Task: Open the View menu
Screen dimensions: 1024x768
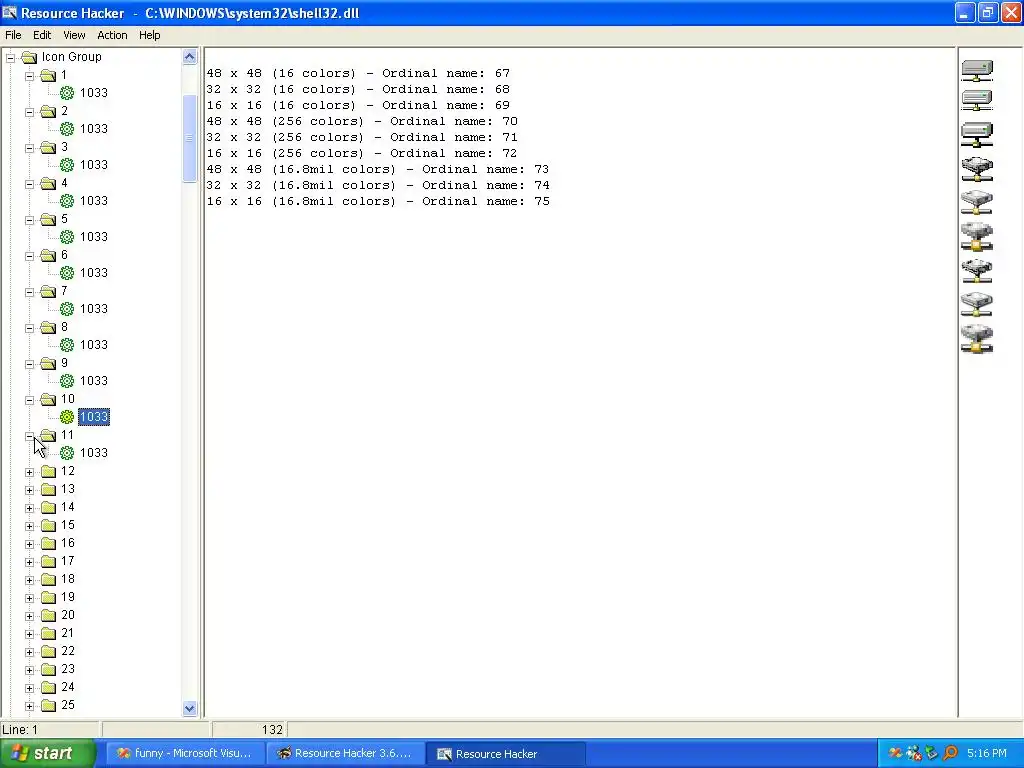Action: tap(74, 35)
